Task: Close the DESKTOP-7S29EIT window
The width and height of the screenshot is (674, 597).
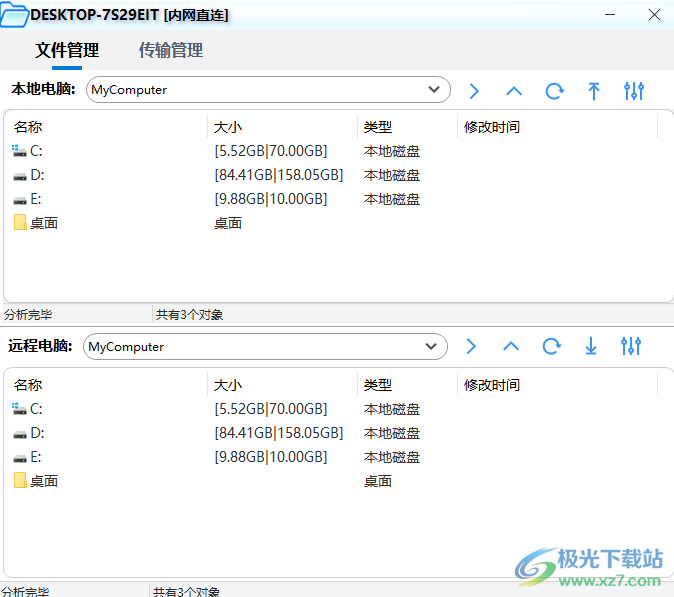Action: point(654,15)
